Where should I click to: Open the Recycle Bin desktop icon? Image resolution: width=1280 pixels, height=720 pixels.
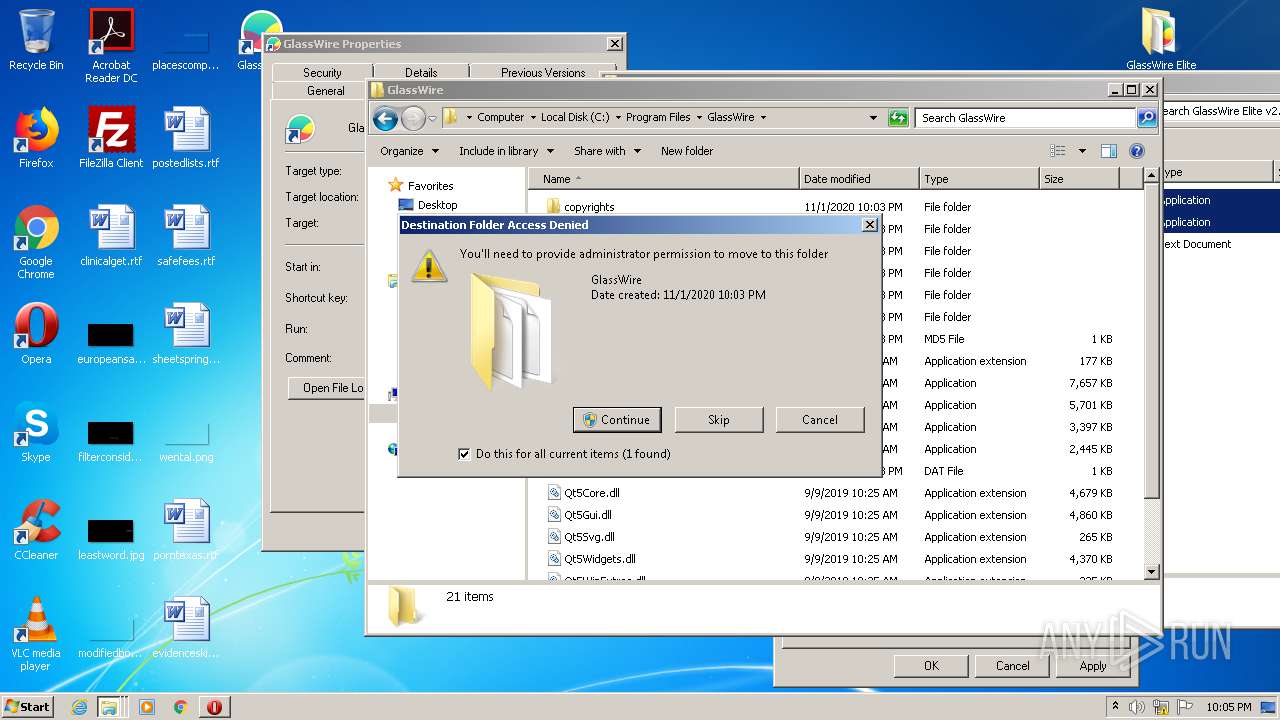(36, 40)
